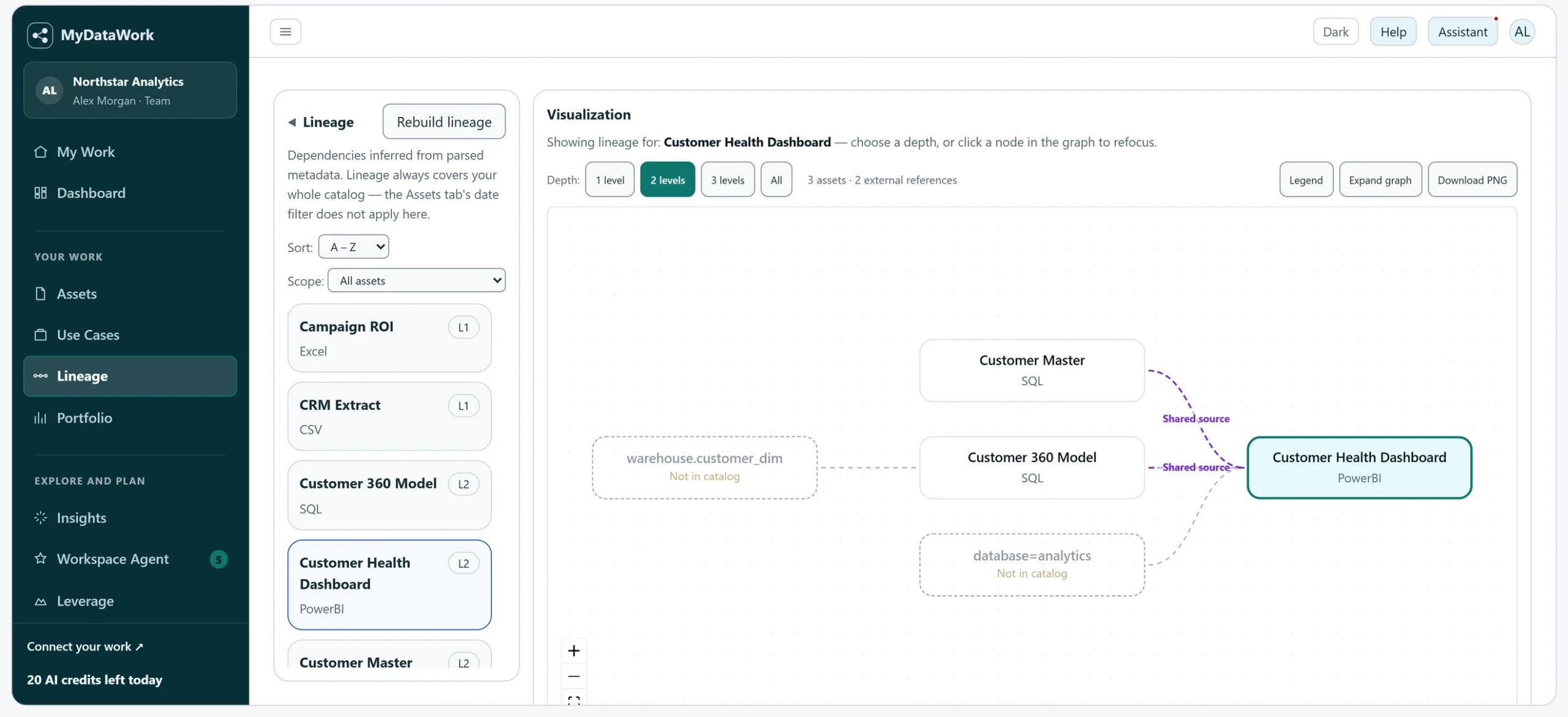Open Portfolio in sidebar
This screenshot has width=1568, height=717.
coord(130,418)
